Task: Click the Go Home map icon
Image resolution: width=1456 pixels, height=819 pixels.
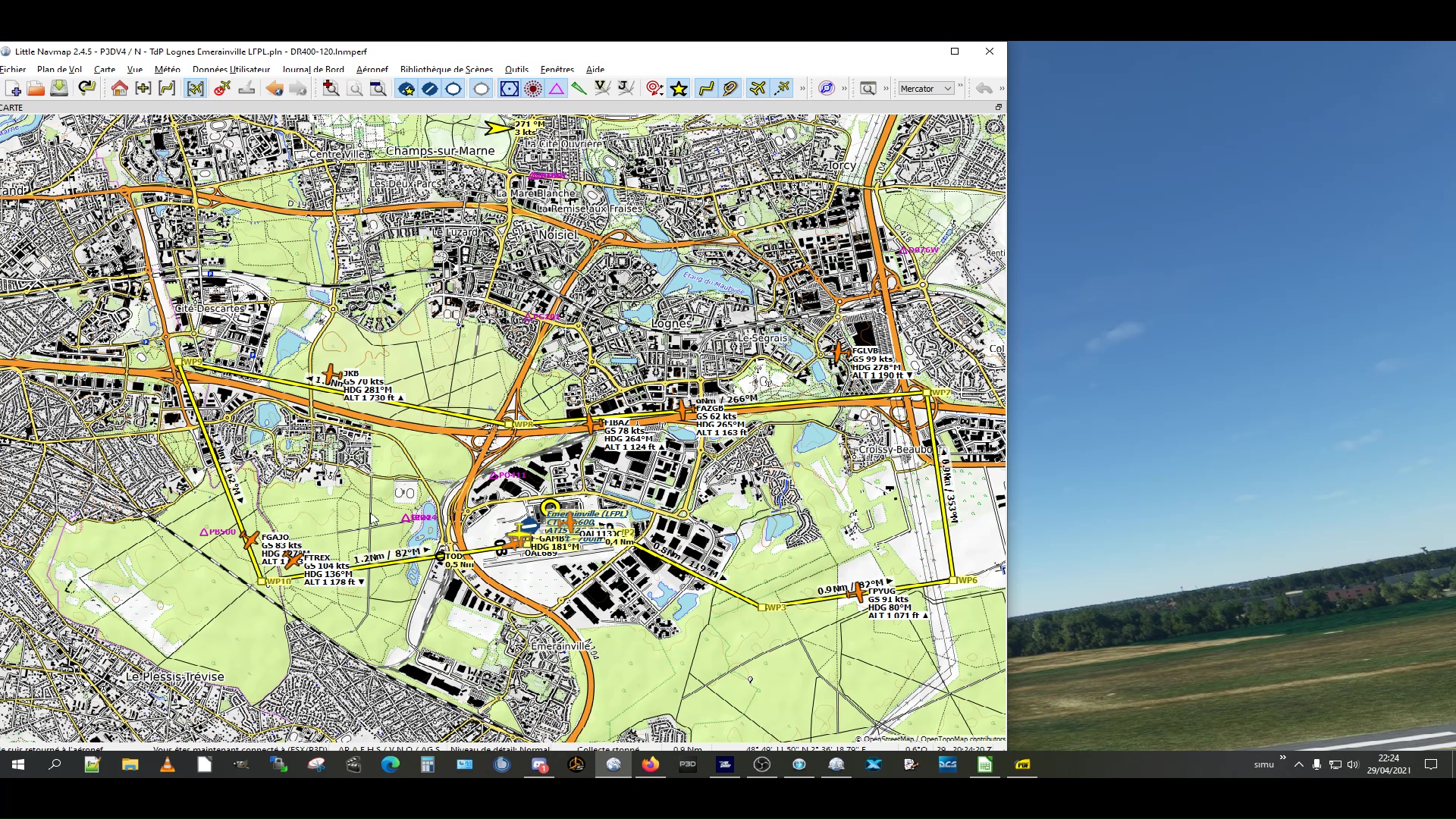Action: pos(119,89)
